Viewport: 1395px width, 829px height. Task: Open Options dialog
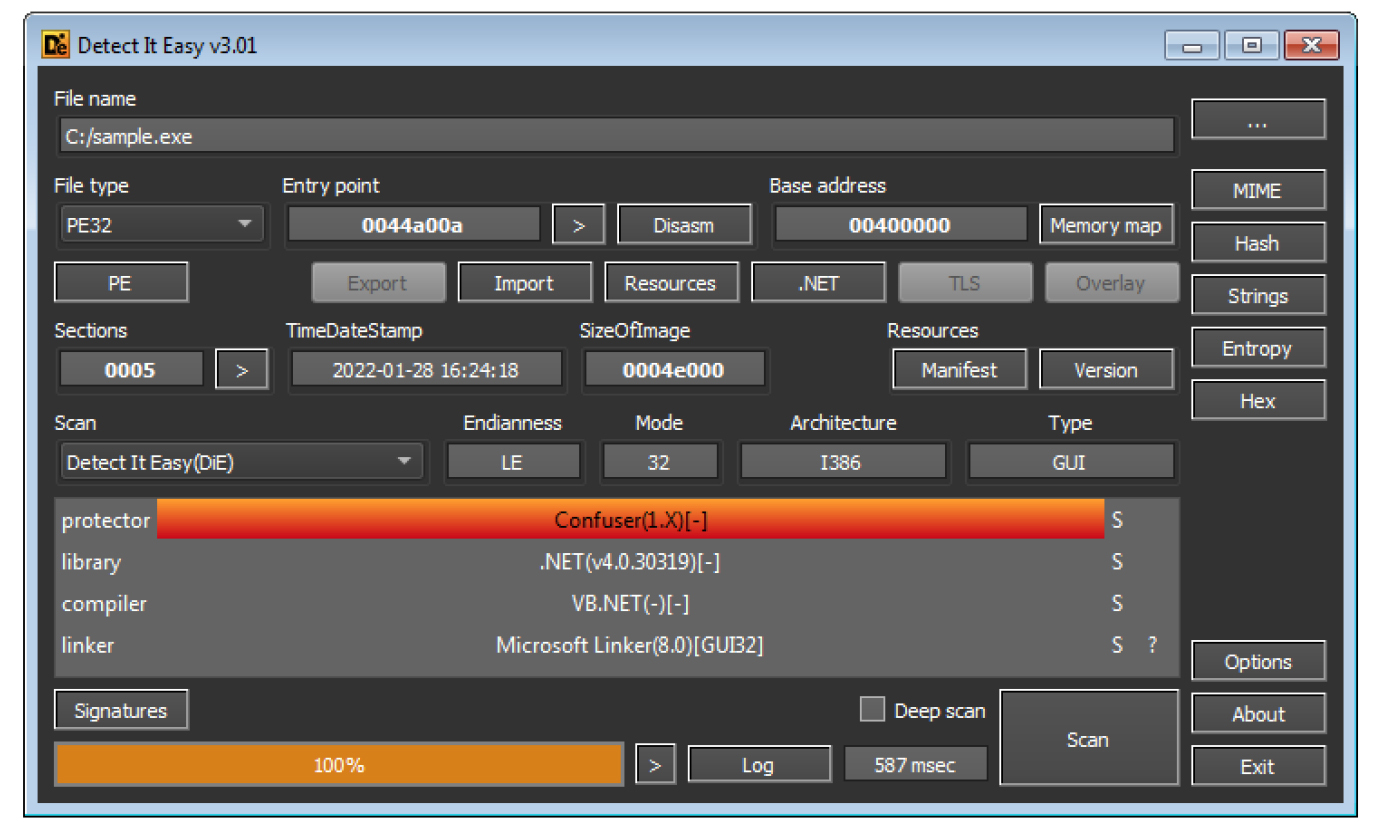click(1258, 662)
